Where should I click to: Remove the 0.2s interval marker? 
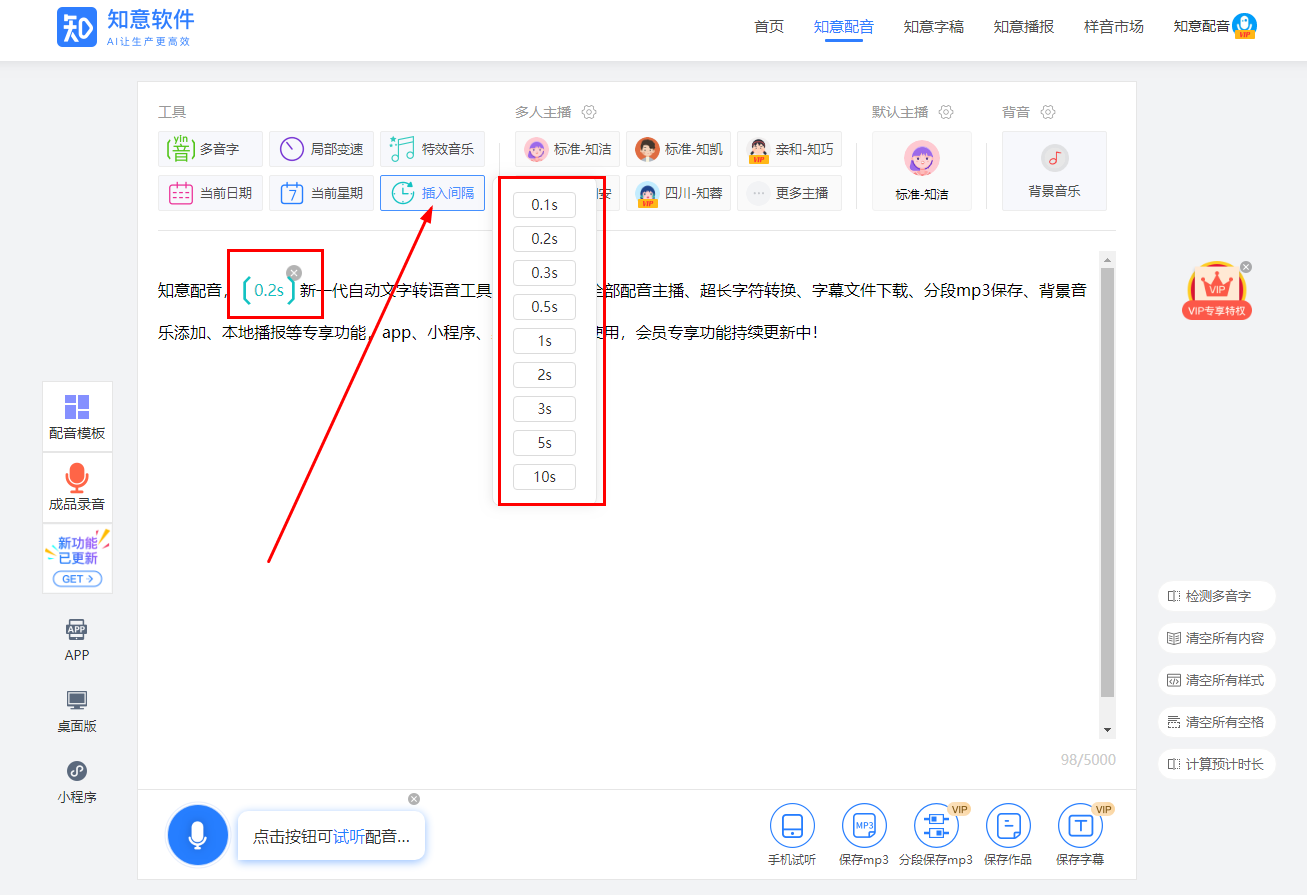click(293, 273)
